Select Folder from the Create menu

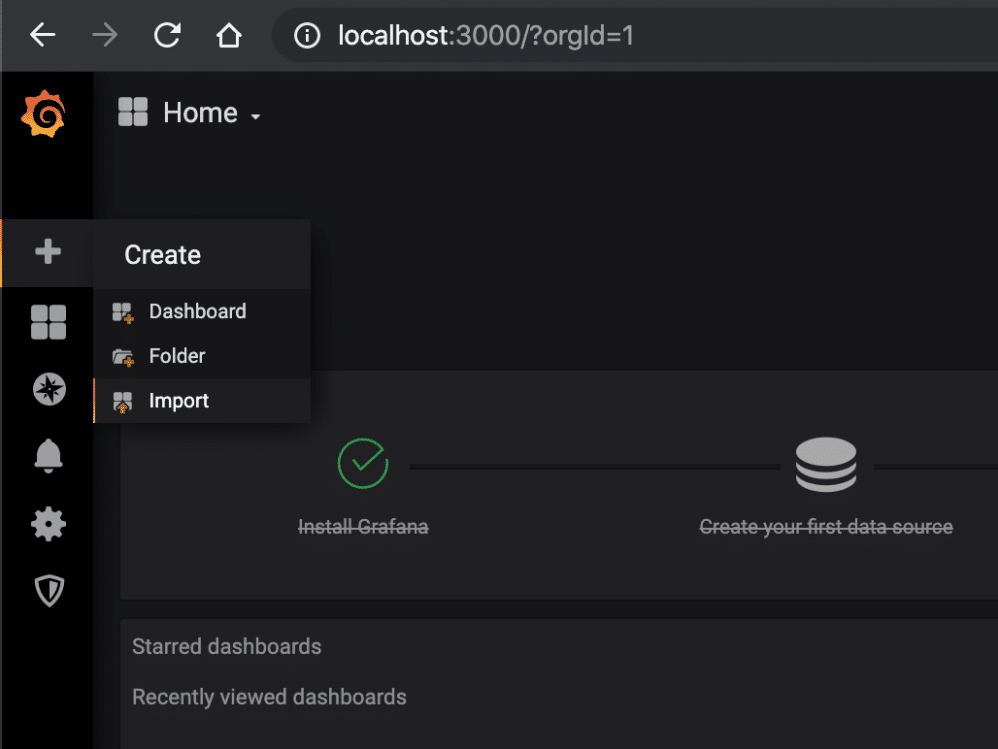tap(177, 356)
